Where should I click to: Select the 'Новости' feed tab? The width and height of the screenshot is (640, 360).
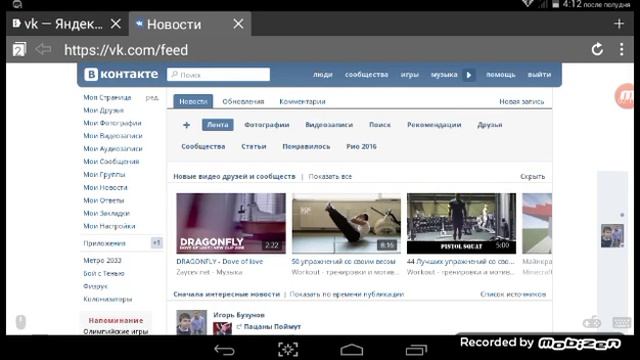(x=193, y=101)
